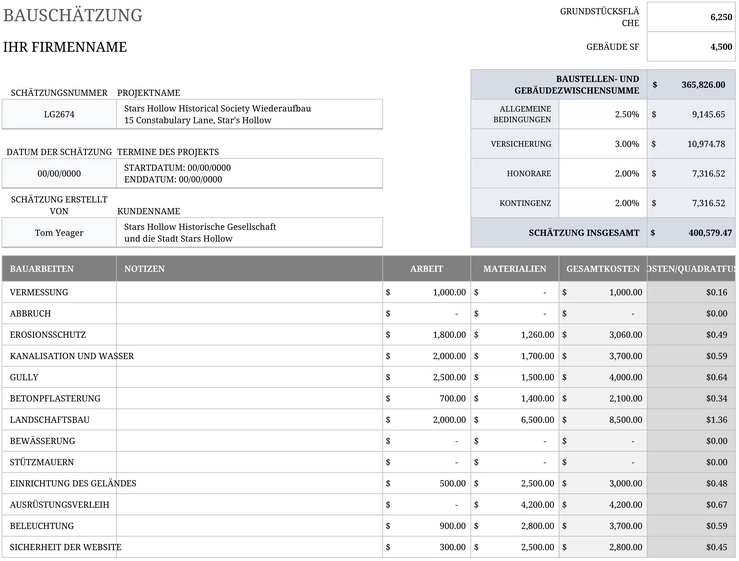Click the BETONPFLASTERUNG row label
This screenshot has width=739, height=561.
tap(55, 398)
